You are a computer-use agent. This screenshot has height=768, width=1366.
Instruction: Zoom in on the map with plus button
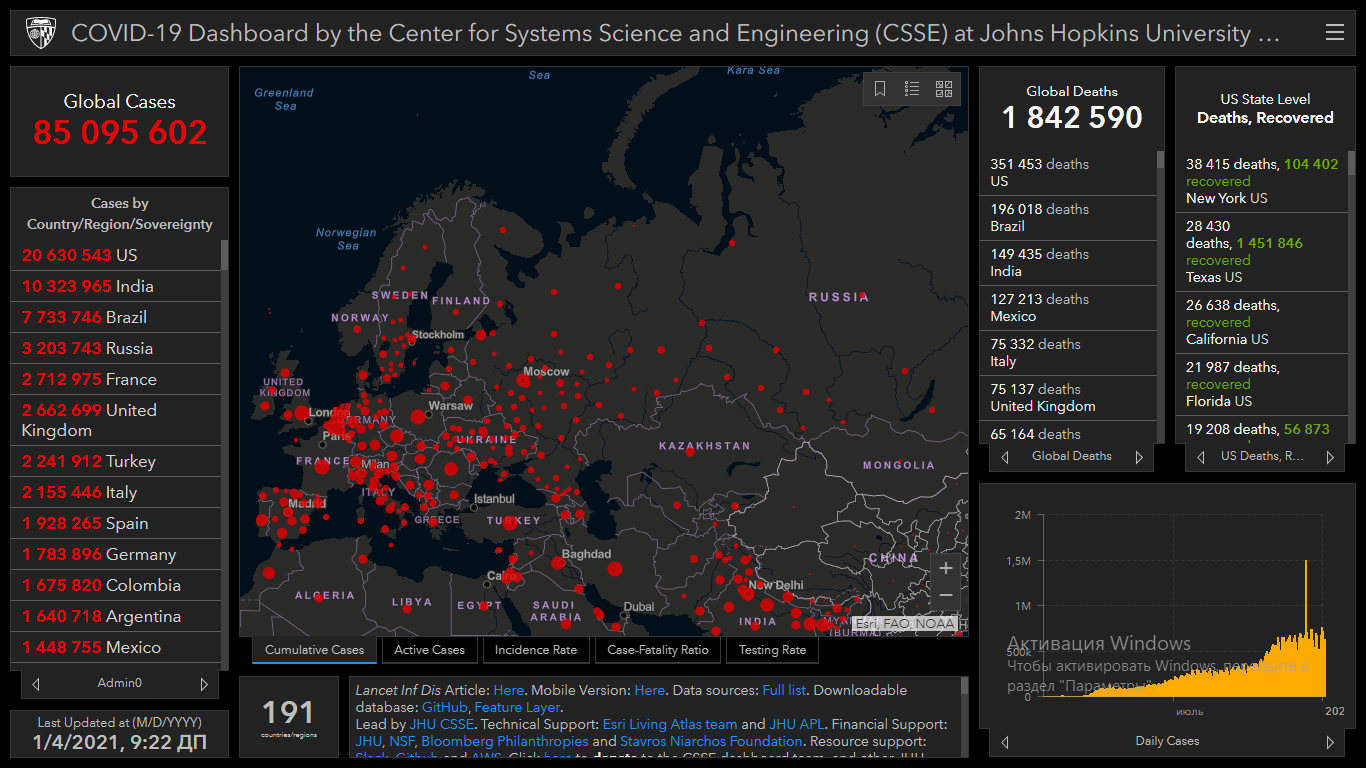tap(946, 568)
